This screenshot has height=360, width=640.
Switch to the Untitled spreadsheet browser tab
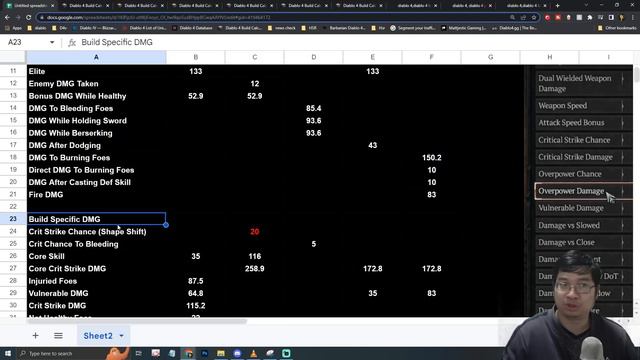[29, 6]
